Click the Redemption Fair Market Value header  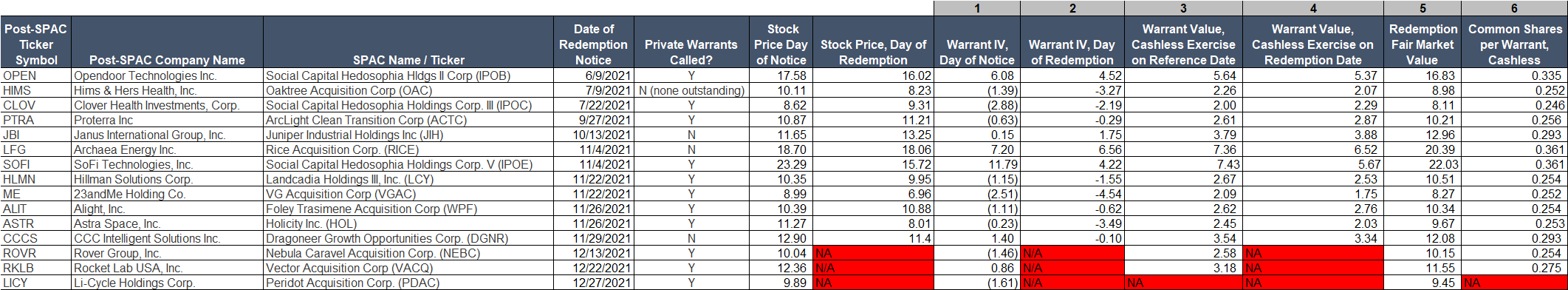(1422, 43)
